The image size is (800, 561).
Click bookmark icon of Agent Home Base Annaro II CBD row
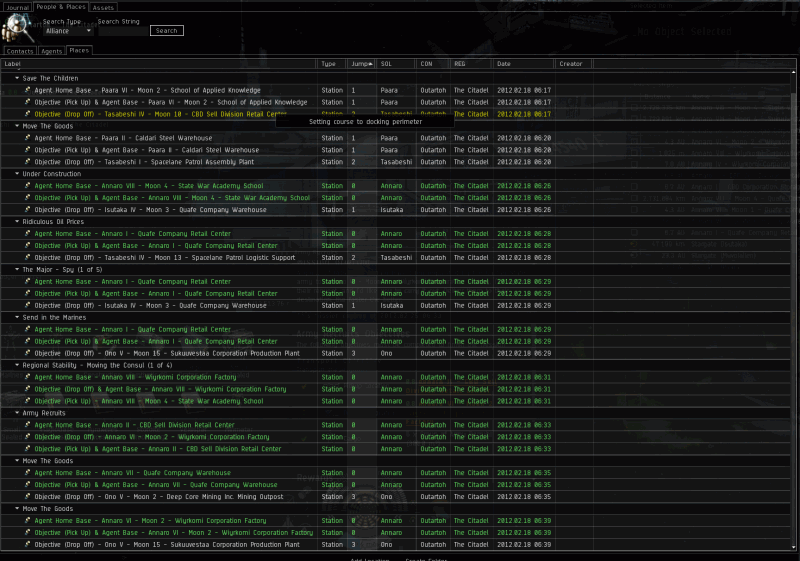(28, 425)
